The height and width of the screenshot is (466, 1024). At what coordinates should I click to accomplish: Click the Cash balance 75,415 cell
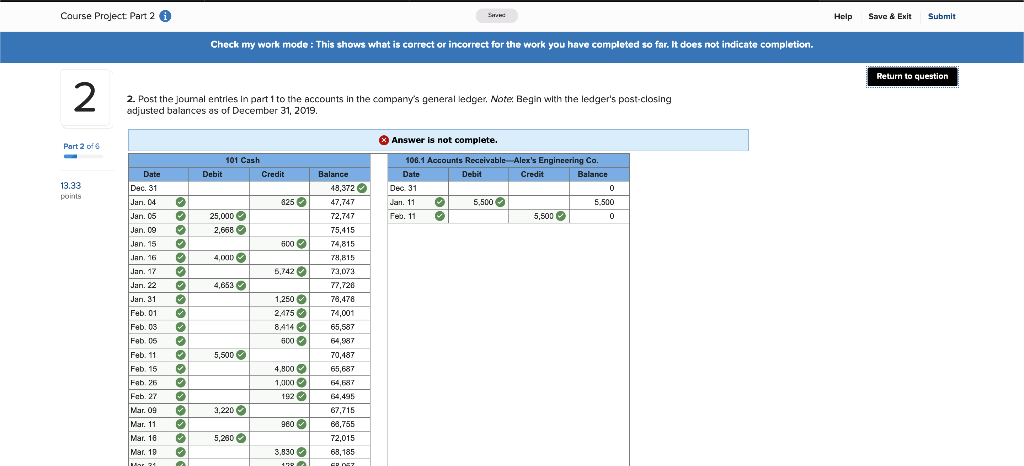[340, 230]
